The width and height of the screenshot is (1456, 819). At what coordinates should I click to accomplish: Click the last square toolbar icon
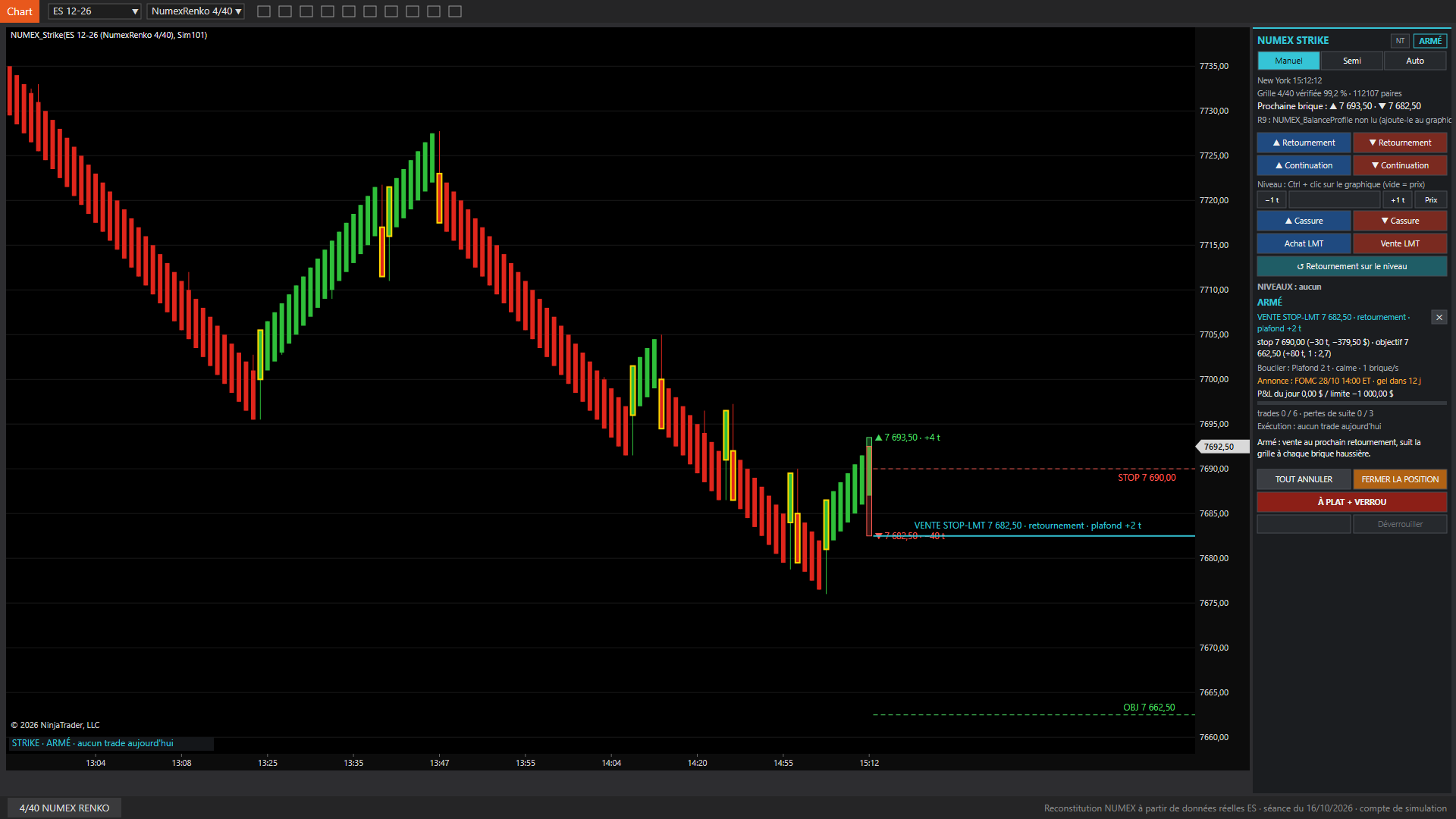point(455,11)
